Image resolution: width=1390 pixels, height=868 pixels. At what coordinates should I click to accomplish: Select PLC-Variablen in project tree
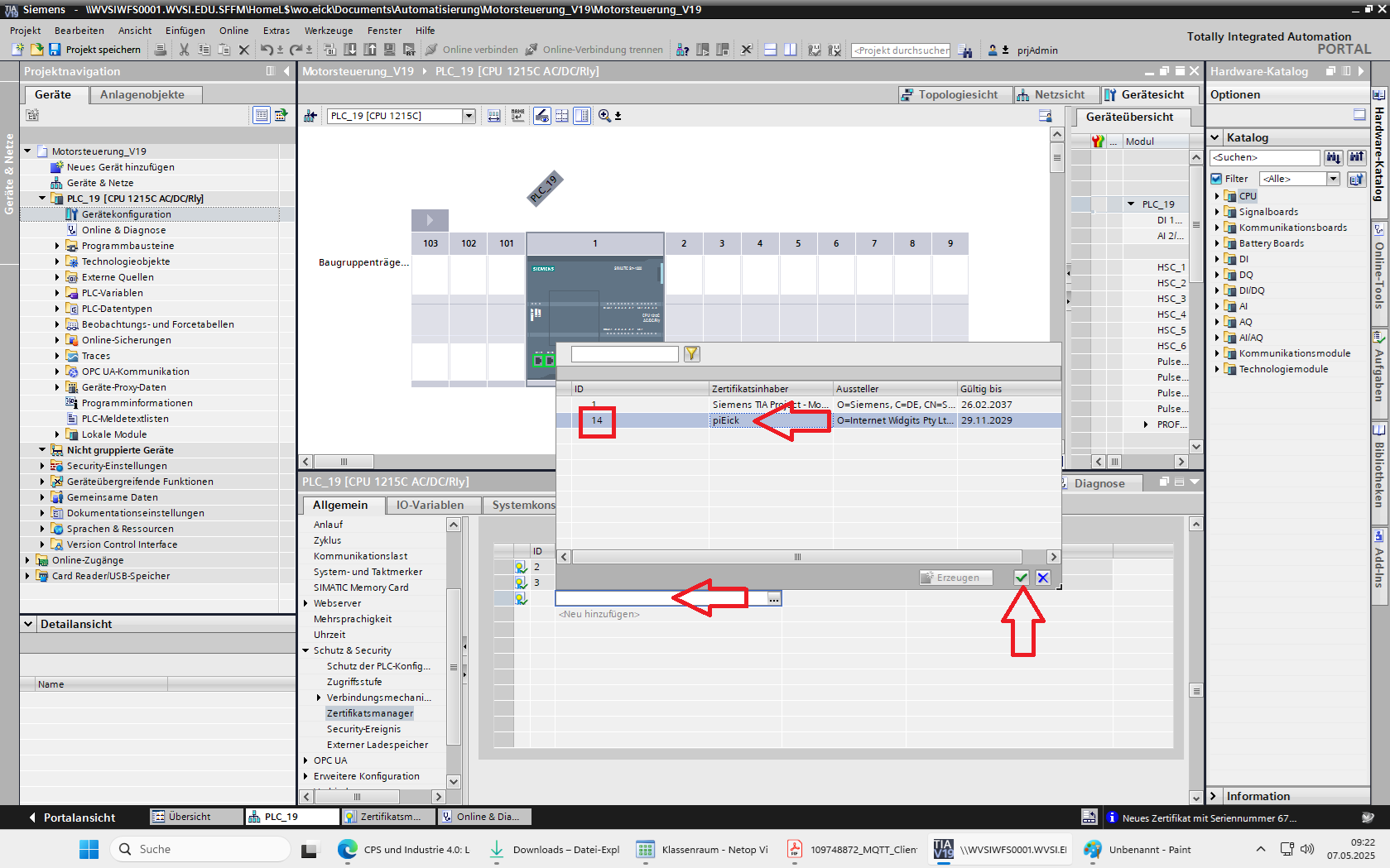point(112,293)
